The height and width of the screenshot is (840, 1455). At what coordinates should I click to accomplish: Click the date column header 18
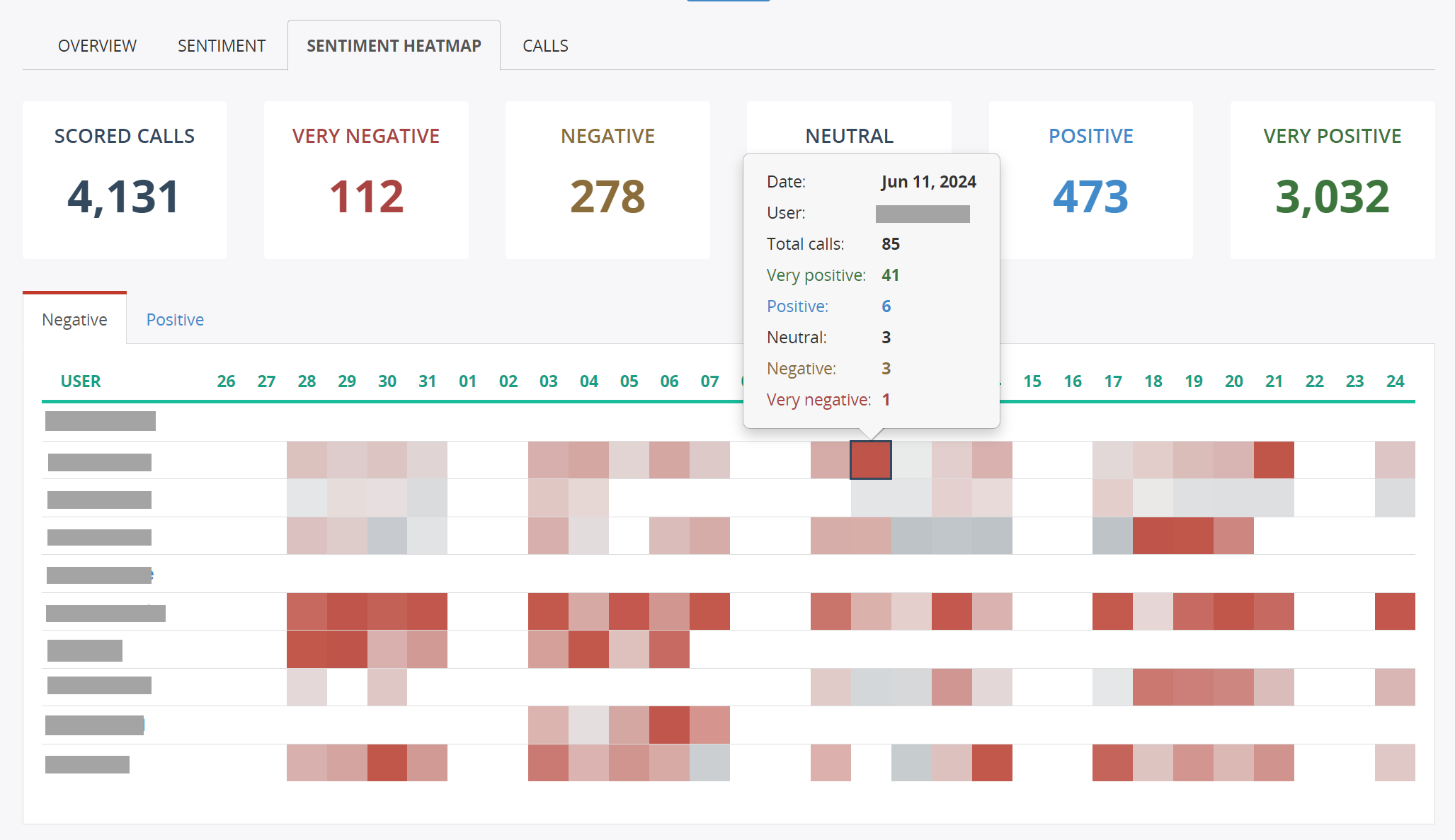(x=1153, y=381)
